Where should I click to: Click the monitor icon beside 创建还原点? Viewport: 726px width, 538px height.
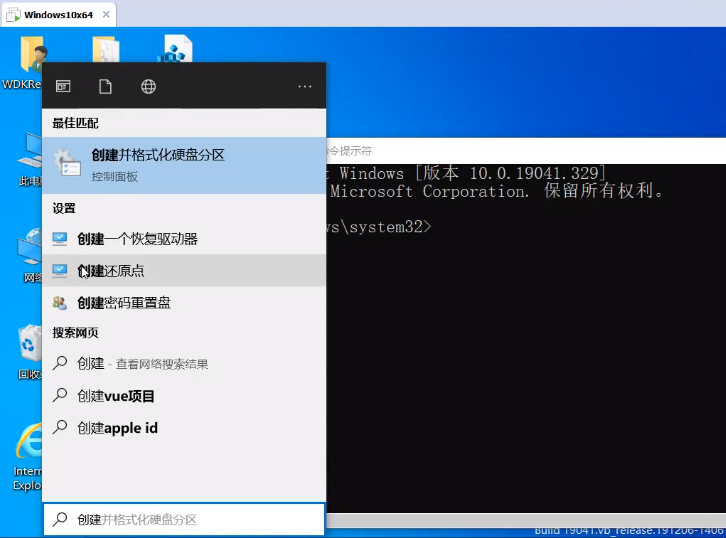point(60,270)
